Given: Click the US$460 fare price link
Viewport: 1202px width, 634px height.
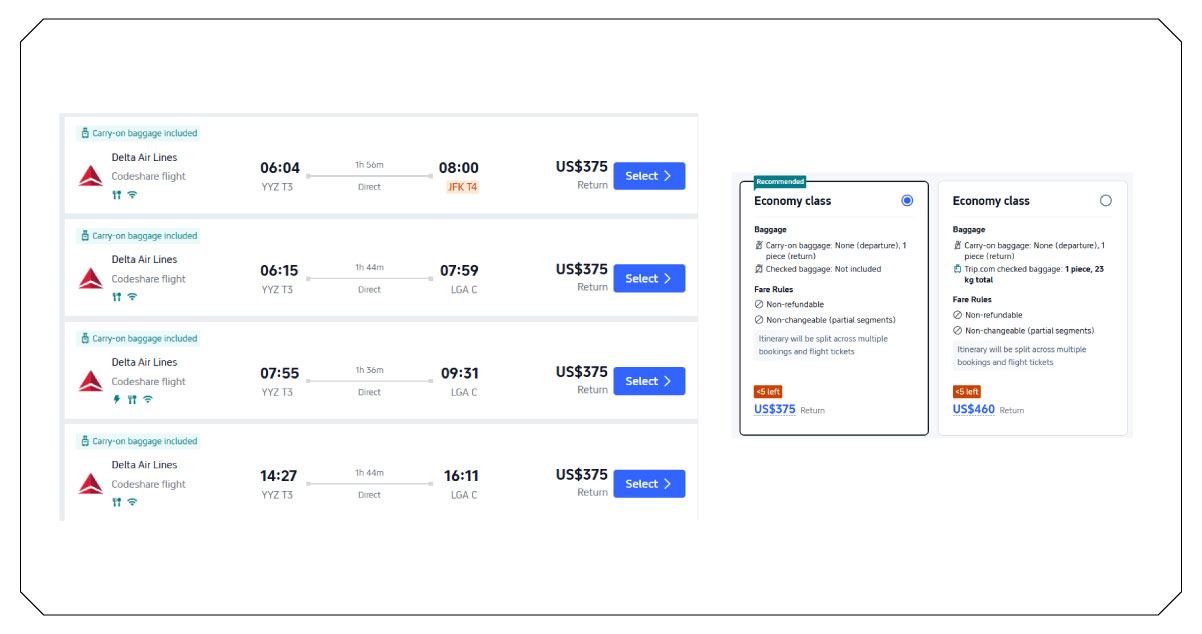Looking at the screenshot, I should click(973, 409).
